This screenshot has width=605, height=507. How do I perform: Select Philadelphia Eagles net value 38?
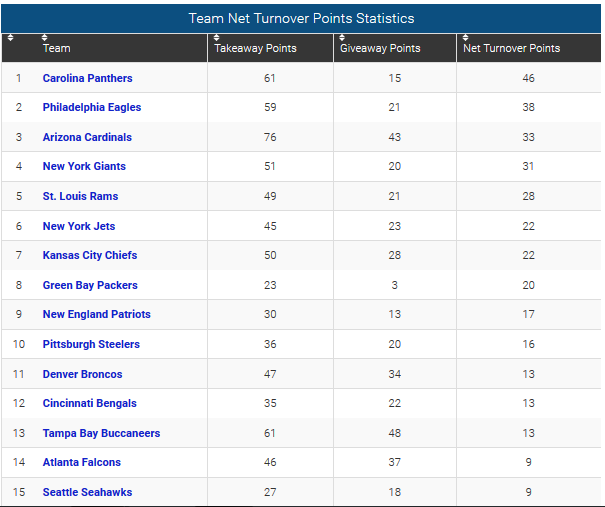pyautogui.click(x=528, y=107)
